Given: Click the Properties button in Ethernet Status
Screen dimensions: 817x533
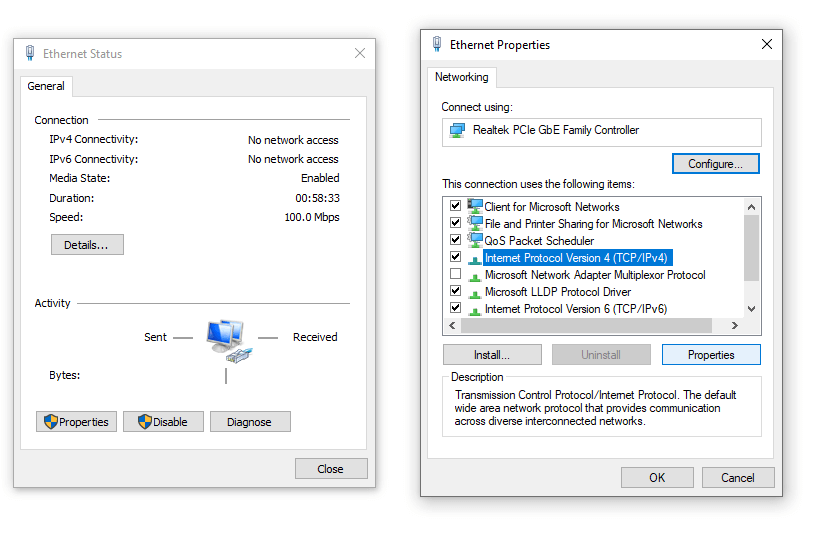Looking at the screenshot, I should click(76, 422).
